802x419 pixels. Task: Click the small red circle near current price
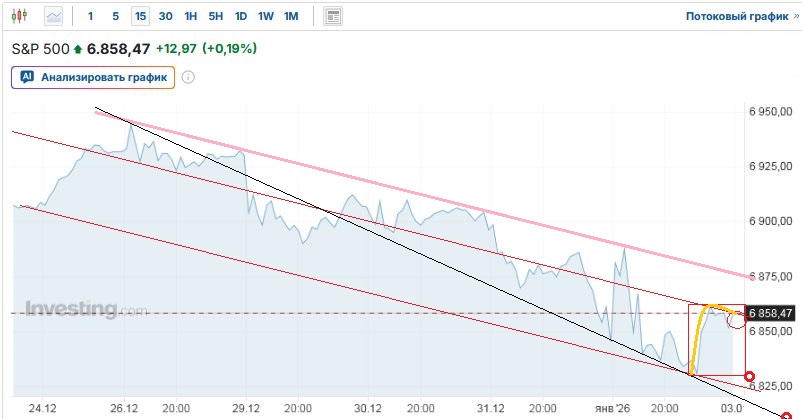[x=735, y=321]
